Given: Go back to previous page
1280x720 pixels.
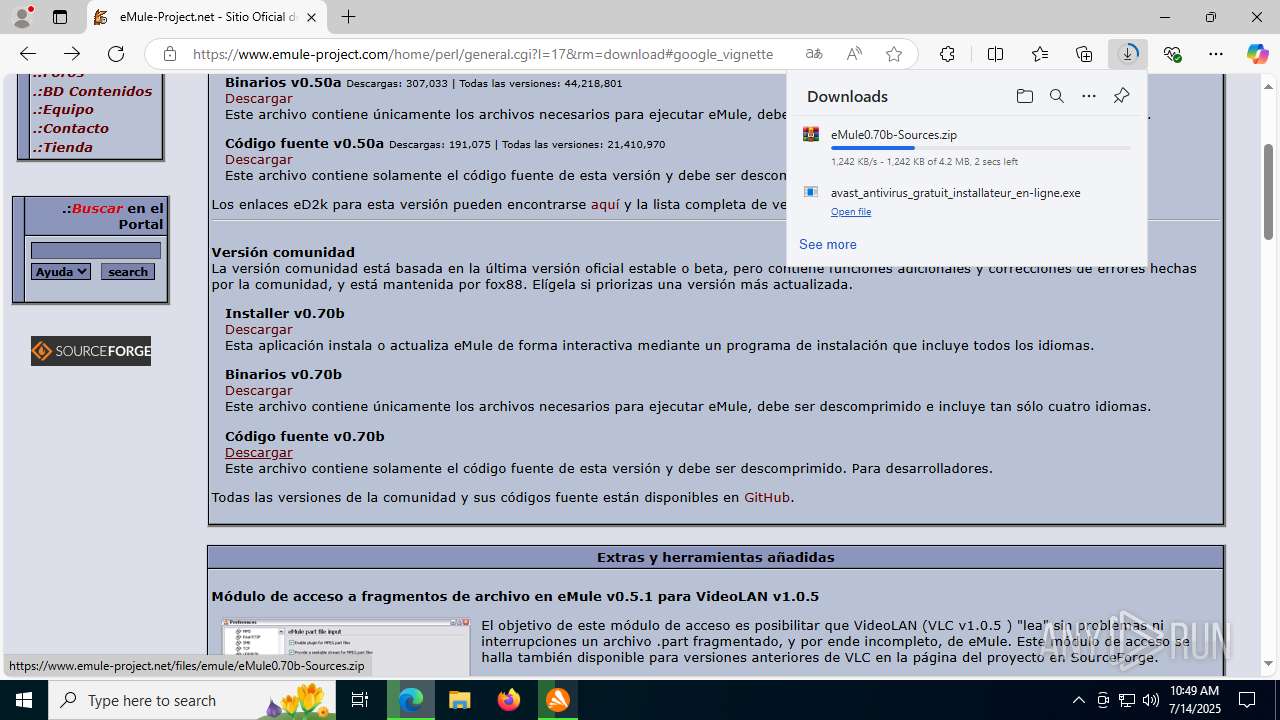Looking at the screenshot, I should click(x=28, y=54).
